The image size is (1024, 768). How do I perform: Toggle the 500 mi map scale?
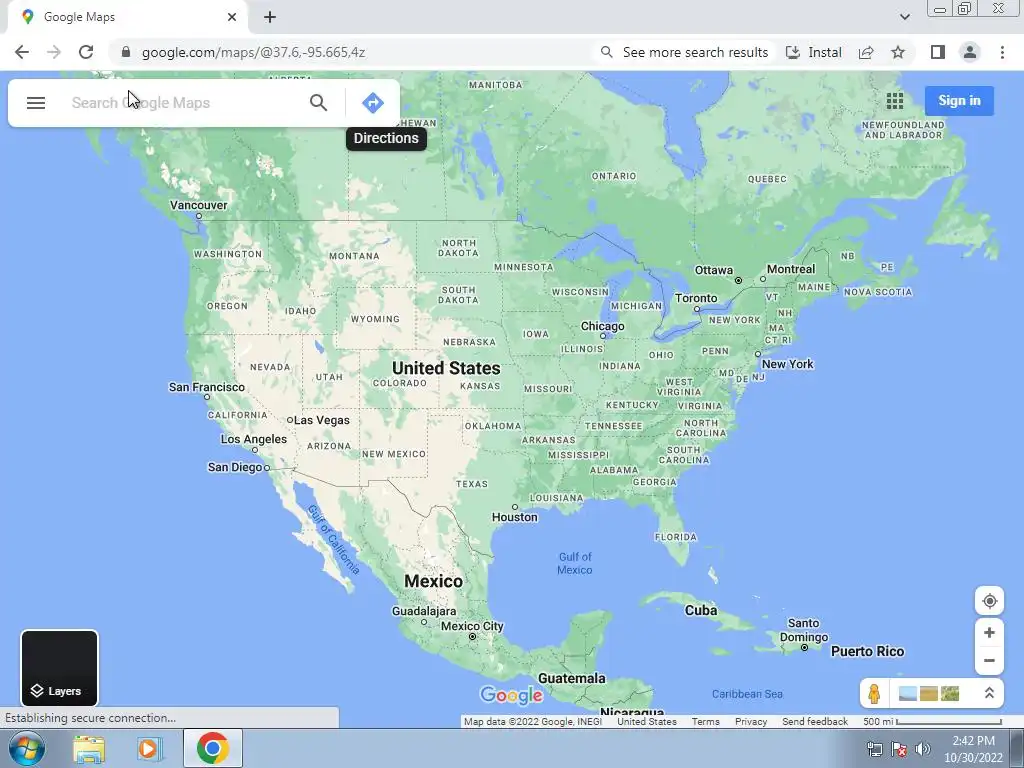click(x=932, y=722)
